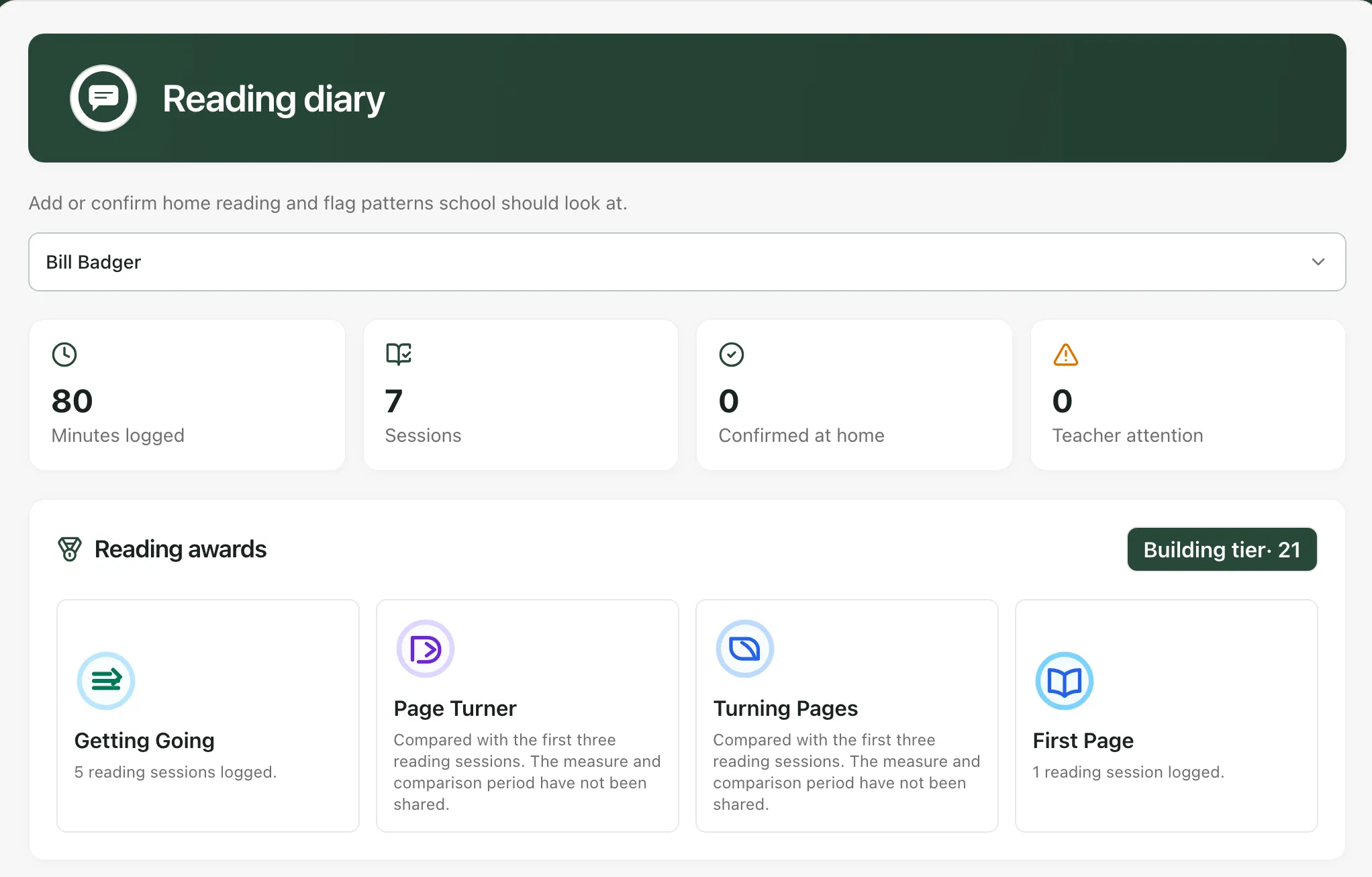Click the Teacher attention label
The width and height of the screenshot is (1372, 877).
click(1128, 435)
